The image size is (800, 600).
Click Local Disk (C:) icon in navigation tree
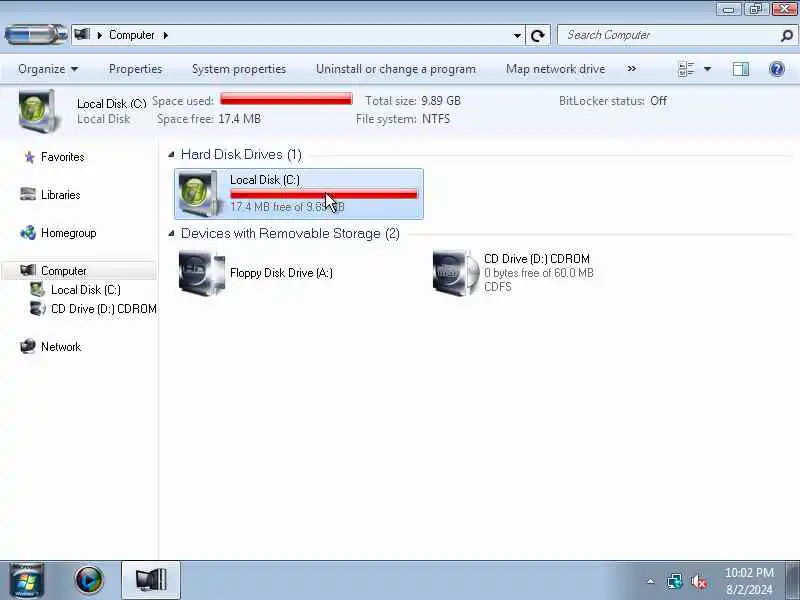pyautogui.click(x=37, y=289)
